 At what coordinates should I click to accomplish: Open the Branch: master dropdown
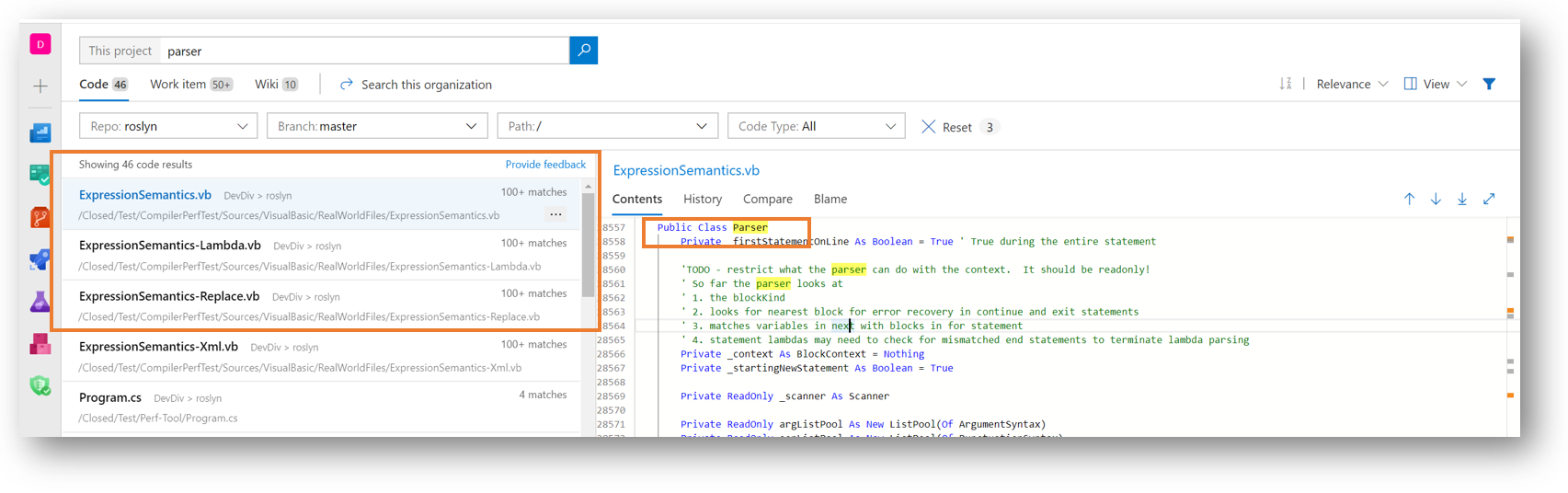click(x=377, y=126)
